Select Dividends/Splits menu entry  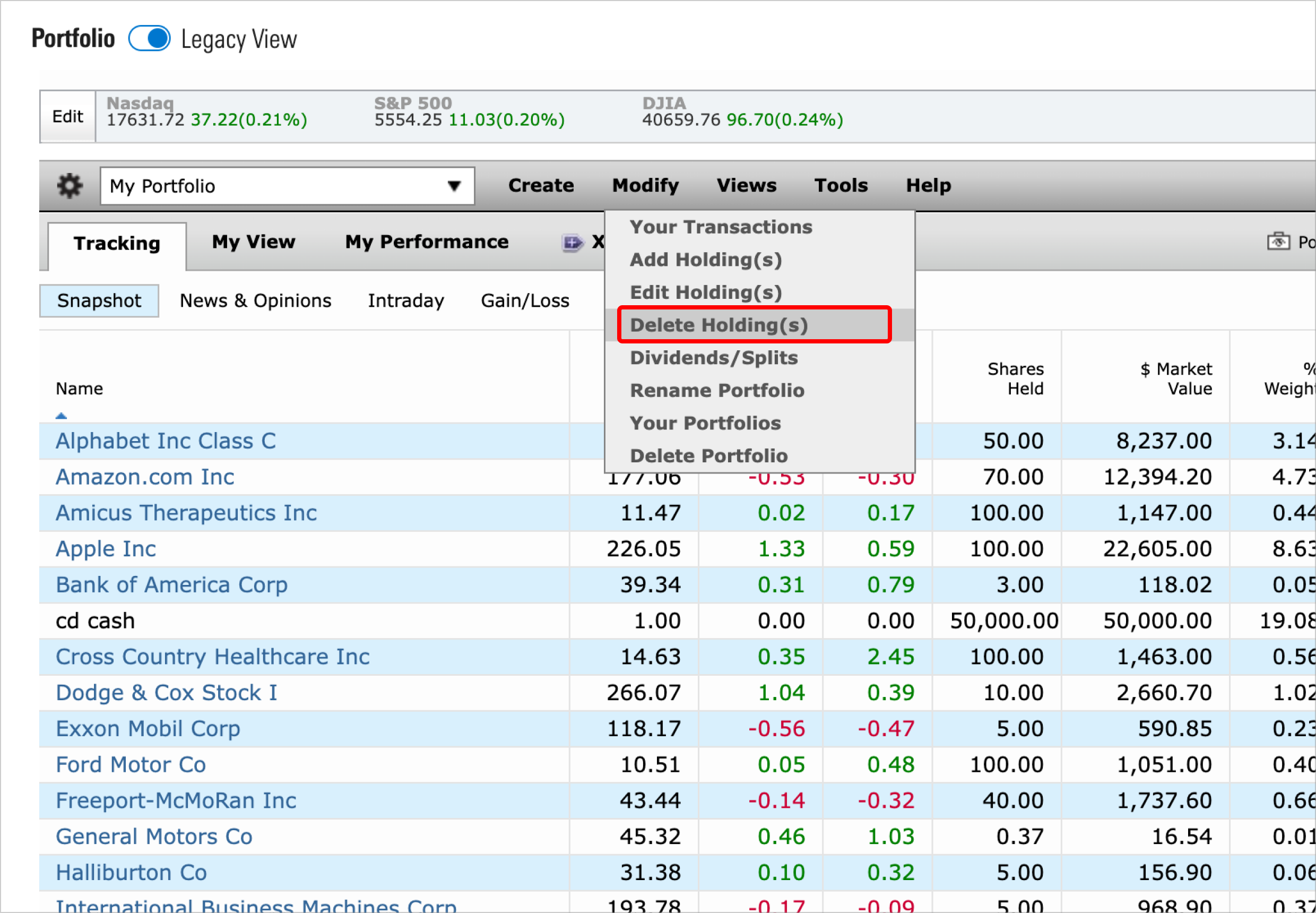coord(713,358)
